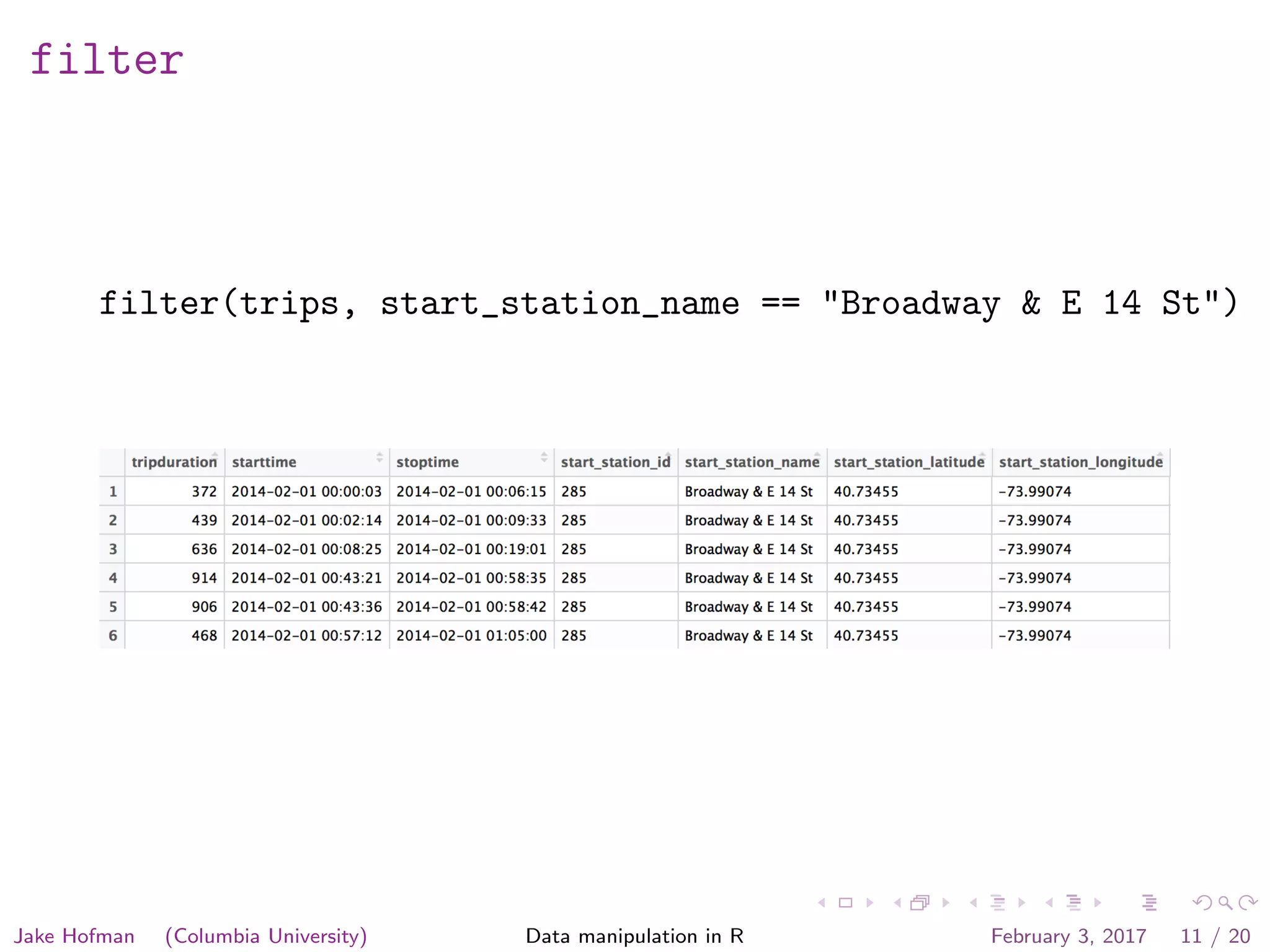The image size is (1270, 952).
Task: Click the start_station_longitude column header
Action: point(1081,462)
